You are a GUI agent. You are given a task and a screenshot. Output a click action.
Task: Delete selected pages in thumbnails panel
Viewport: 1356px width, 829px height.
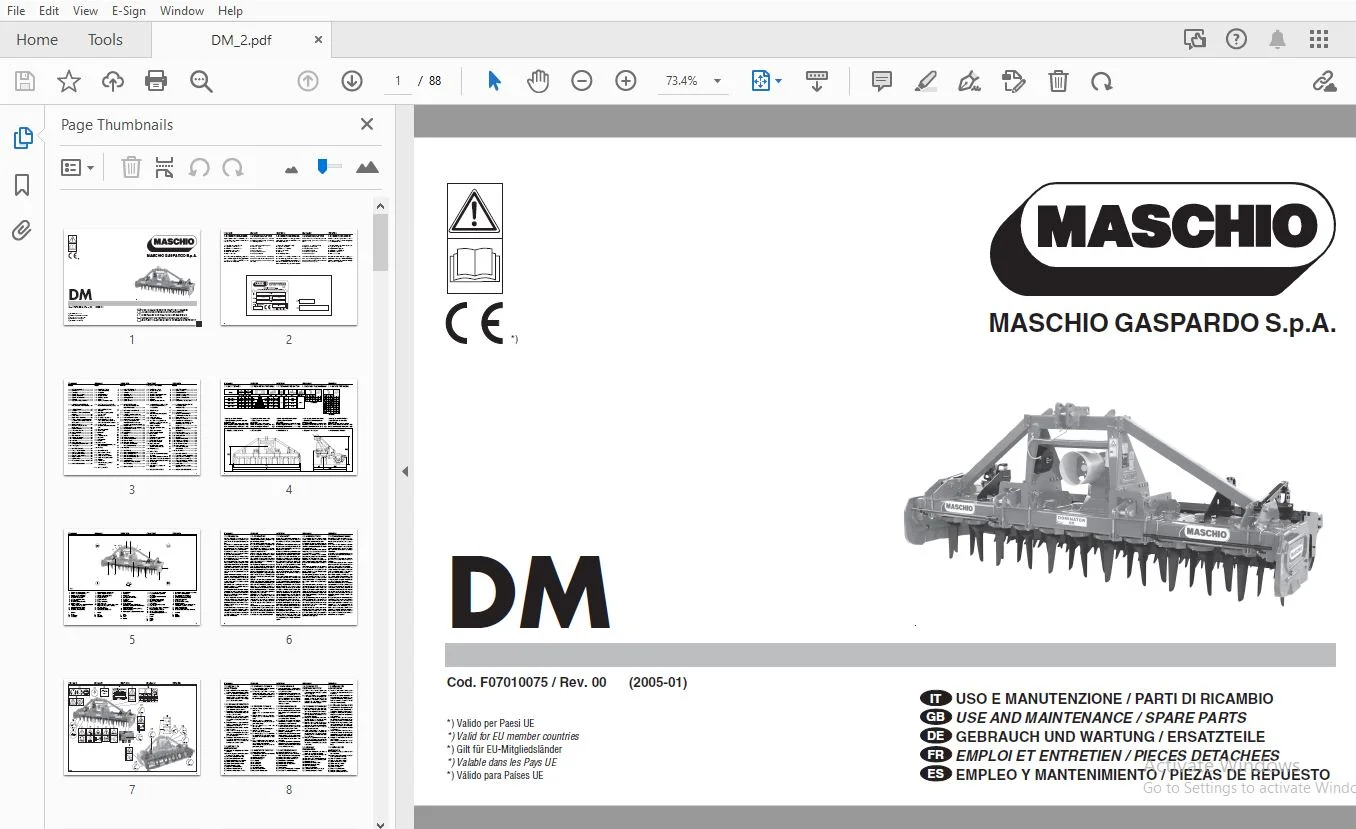coord(131,168)
